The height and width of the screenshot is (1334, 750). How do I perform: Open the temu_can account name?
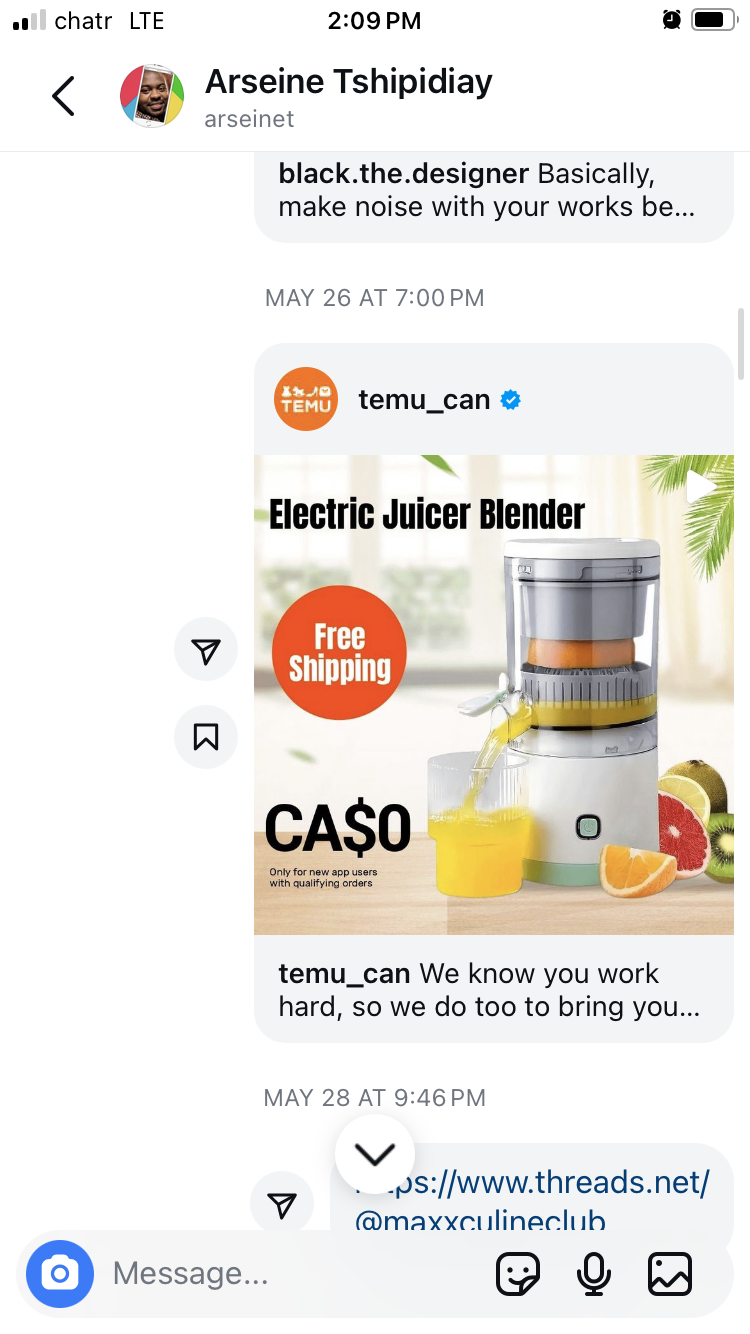pyautogui.click(x=424, y=400)
